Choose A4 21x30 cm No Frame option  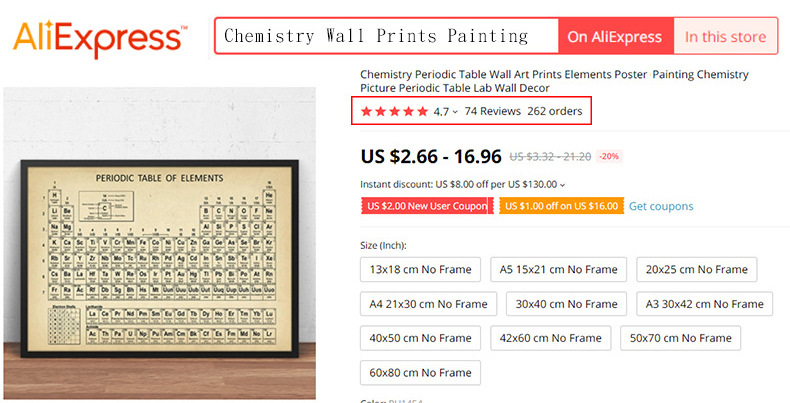(428, 304)
